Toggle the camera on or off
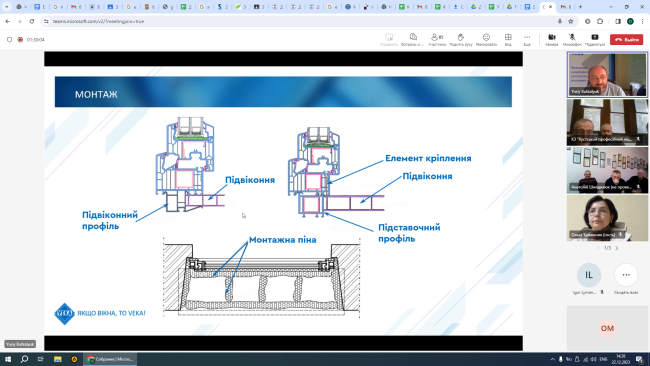 pos(552,39)
